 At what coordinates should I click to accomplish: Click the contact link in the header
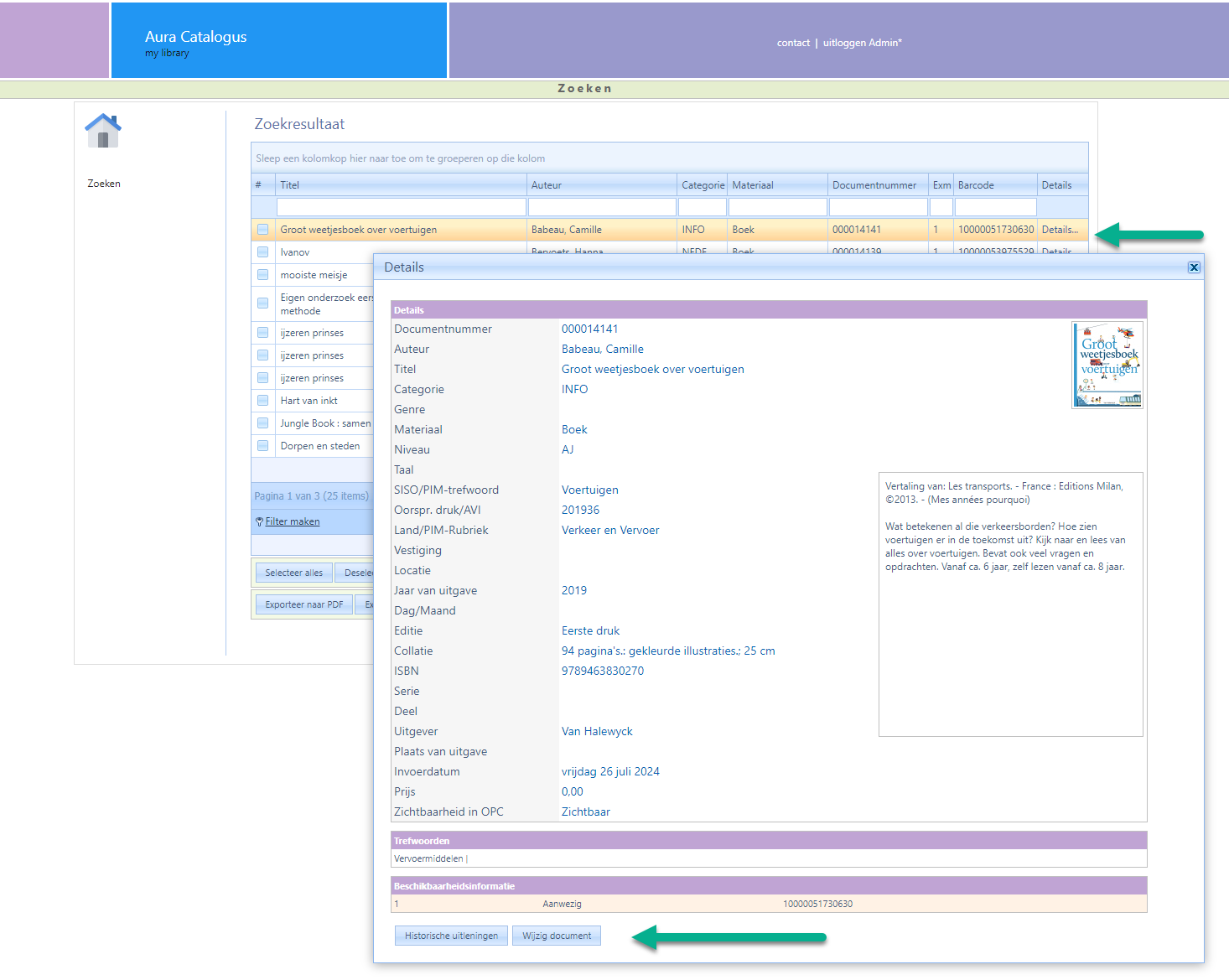click(793, 43)
